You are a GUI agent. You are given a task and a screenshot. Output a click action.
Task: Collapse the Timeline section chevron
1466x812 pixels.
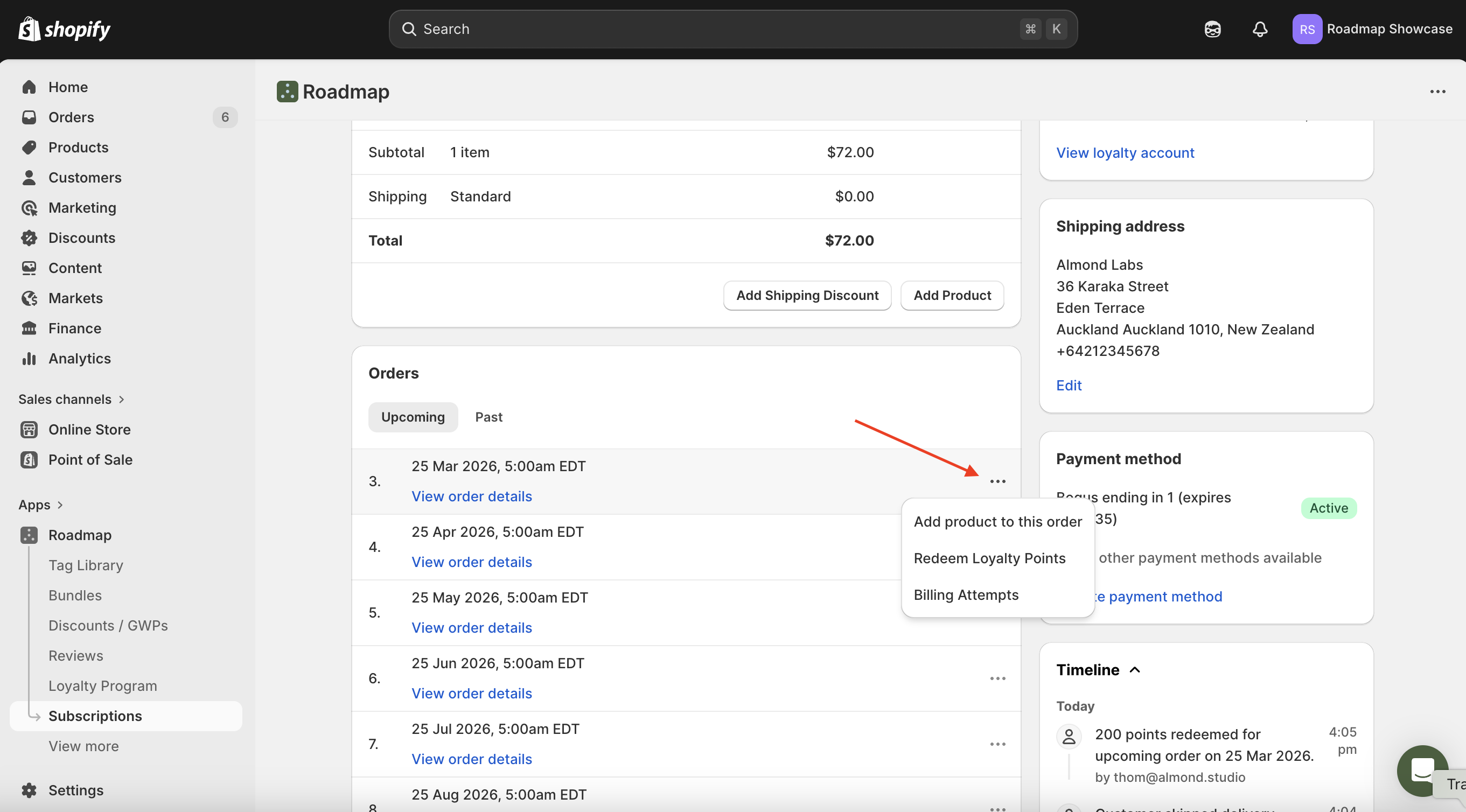[1134, 670]
